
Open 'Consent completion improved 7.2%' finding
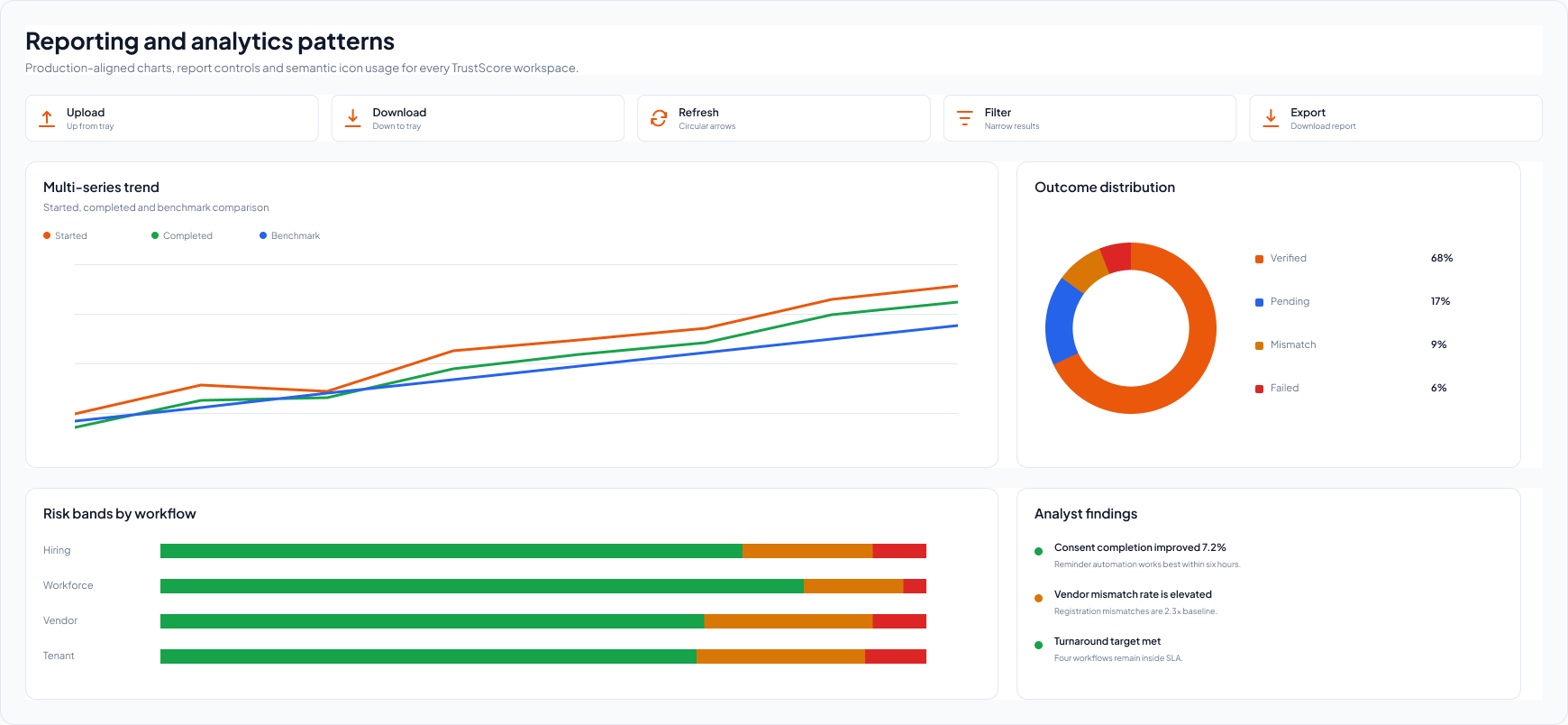click(x=1140, y=547)
